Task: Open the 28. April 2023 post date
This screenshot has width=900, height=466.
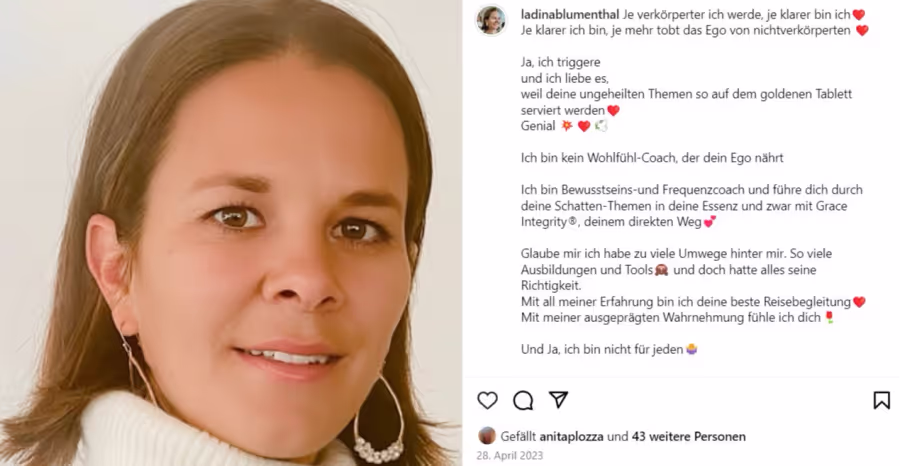Action: pos(510,456)
